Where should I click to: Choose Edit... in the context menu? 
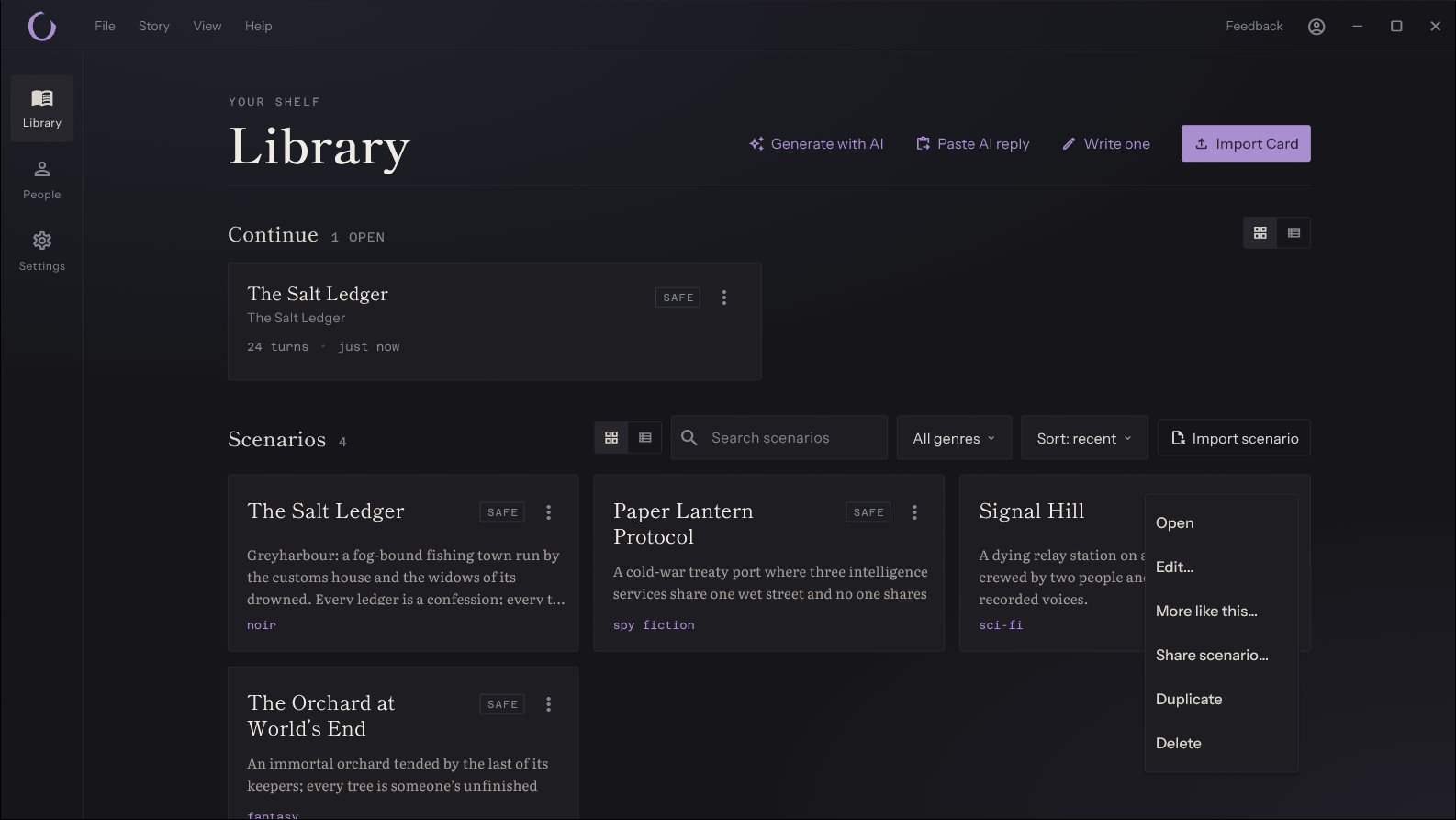coord(1222,567)
